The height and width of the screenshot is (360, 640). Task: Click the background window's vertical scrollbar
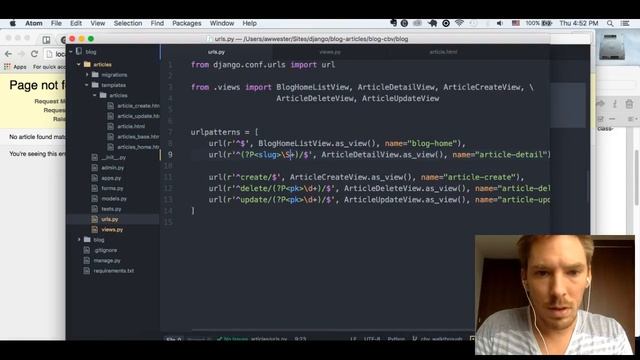coord(637,178)
